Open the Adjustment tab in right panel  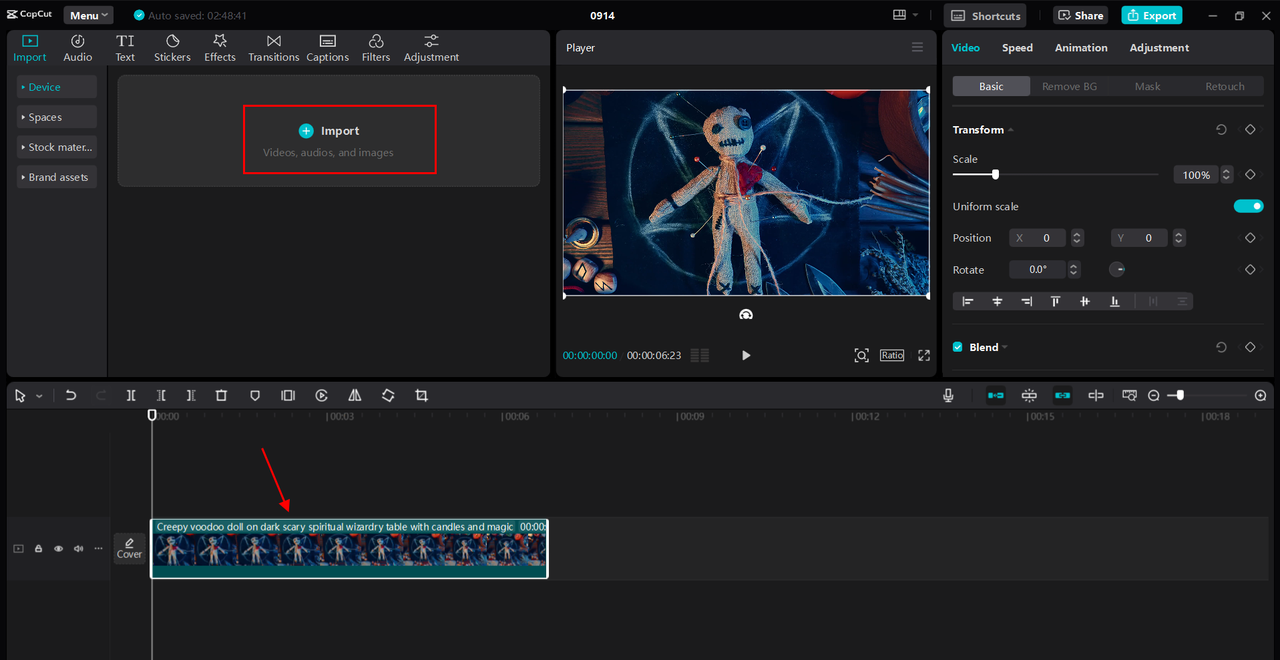coord(1159,48)
